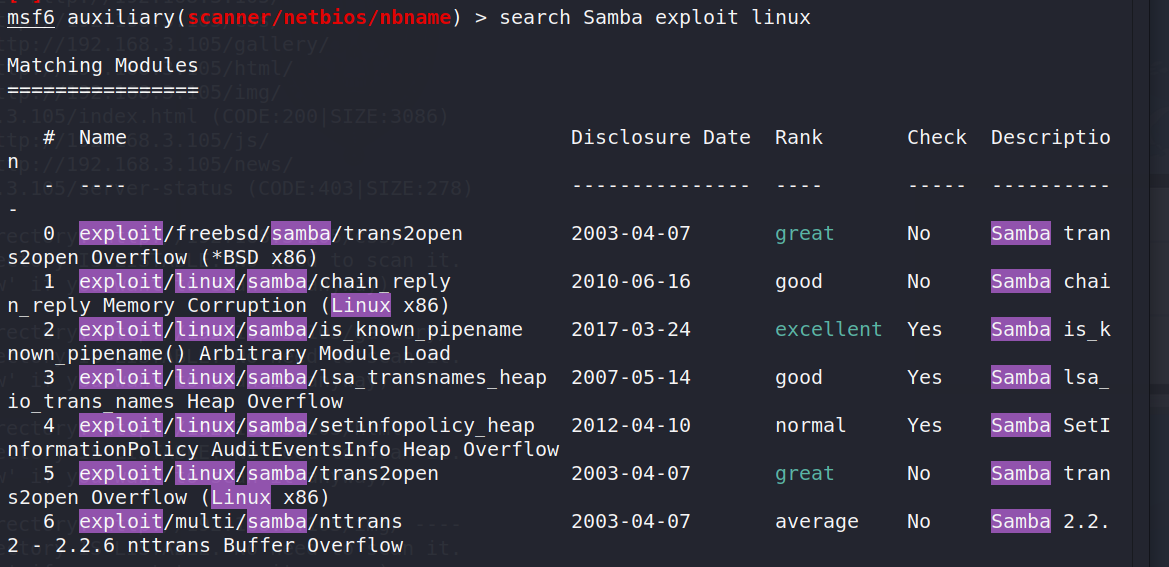Click module exploit/linux/samba/lsa_transnames_heap
Image resolution: width=1169 pixels, height=567 pixels.
(x=313, y=378)
